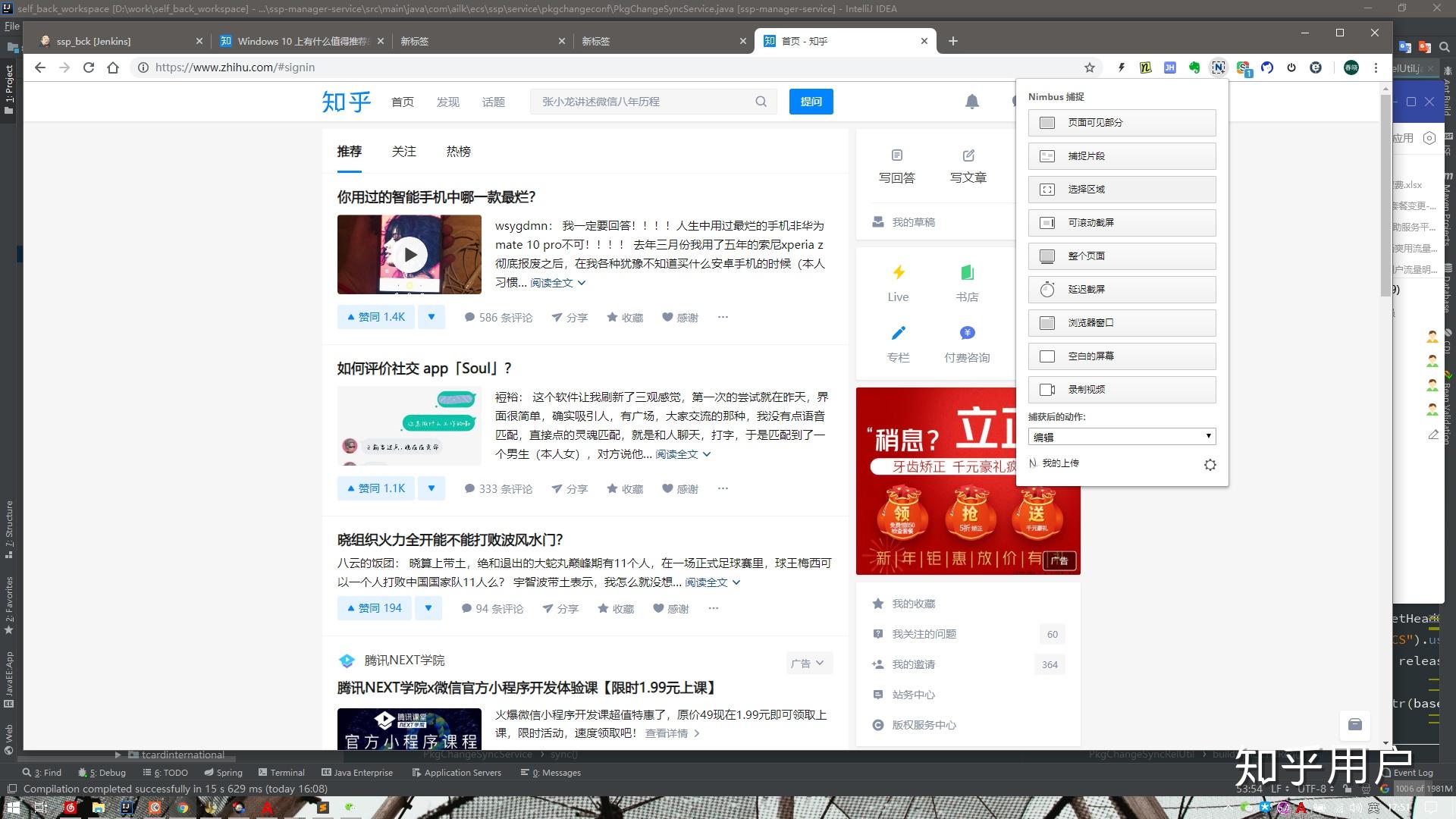Choose 页面可见部分 capture in Nimbus
The height and width of the screenshot is (819, 1456).
coord(1122,123)
